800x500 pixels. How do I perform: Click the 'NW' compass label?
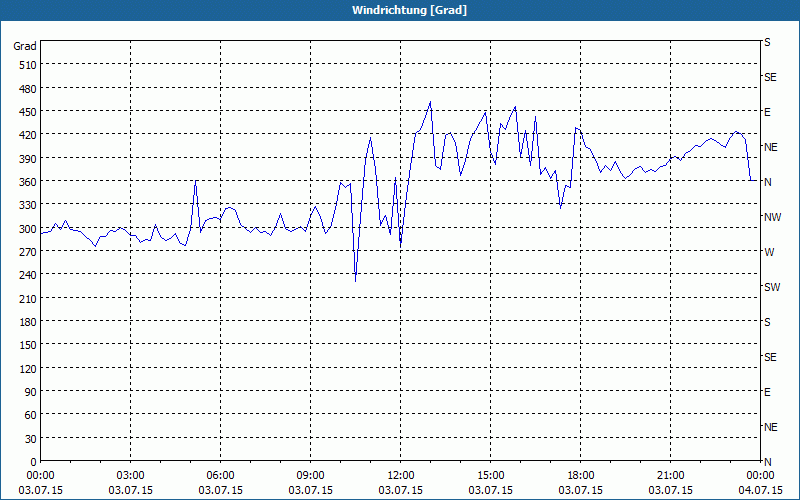click(x=772, y=217)
